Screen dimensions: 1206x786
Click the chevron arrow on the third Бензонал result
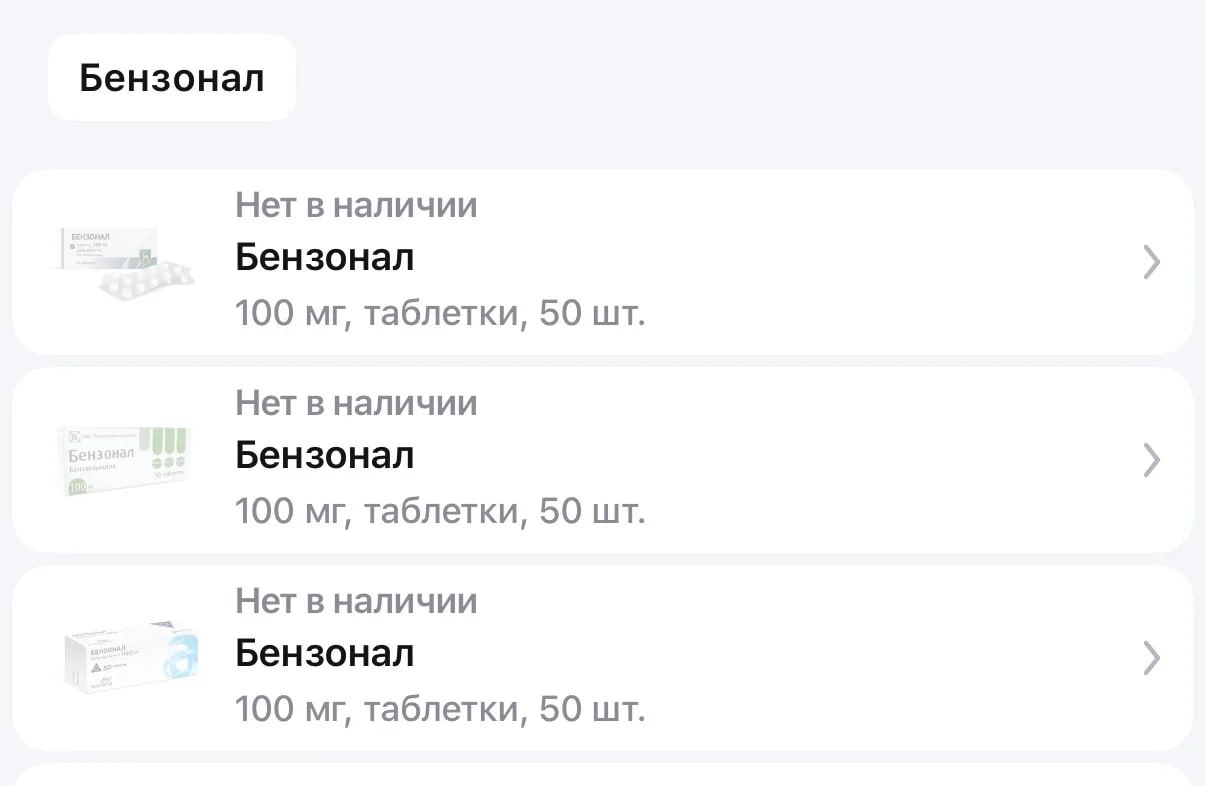tap(1152, 658)
